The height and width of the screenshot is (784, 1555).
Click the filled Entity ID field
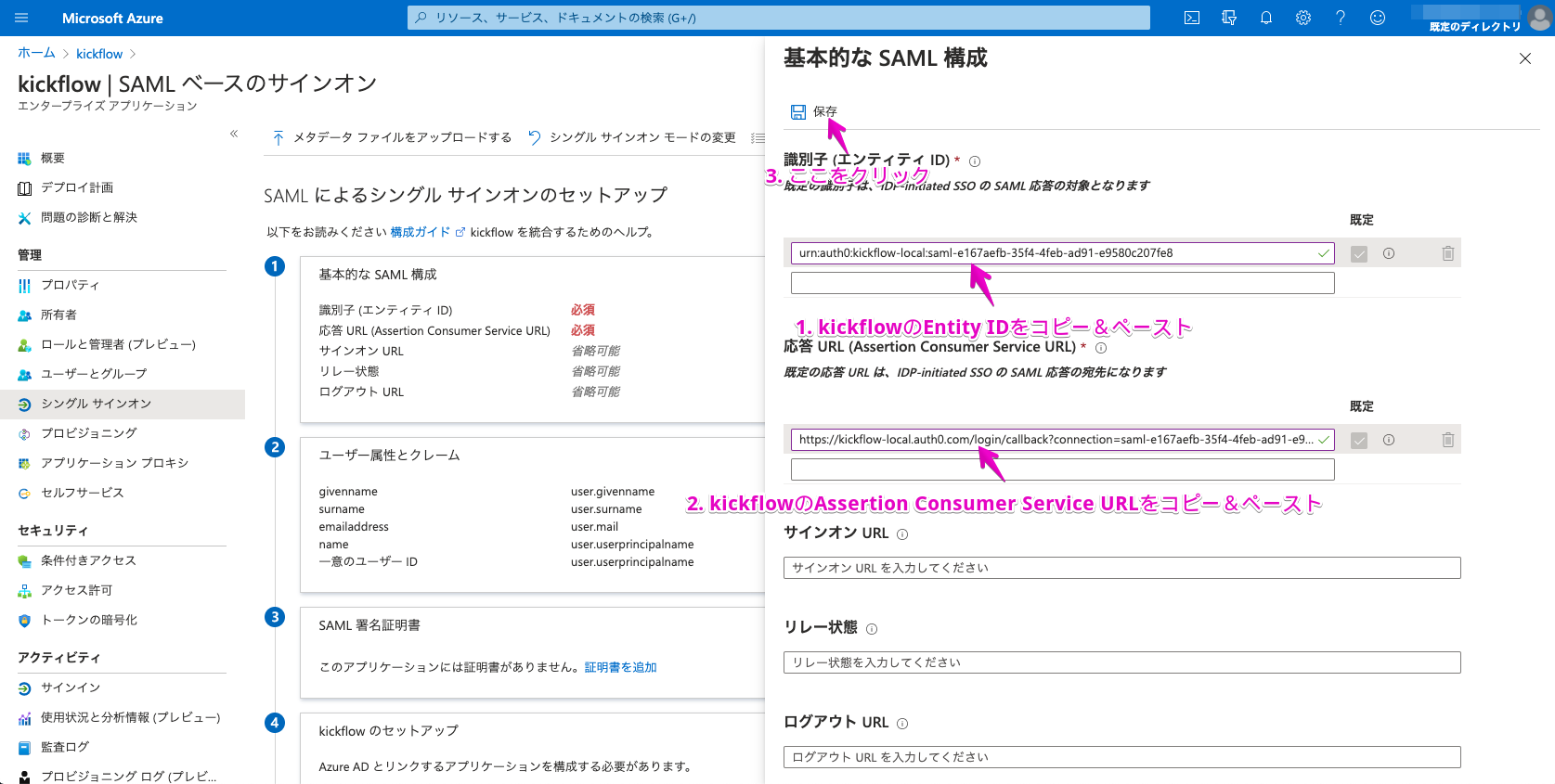coord(1062,253)
